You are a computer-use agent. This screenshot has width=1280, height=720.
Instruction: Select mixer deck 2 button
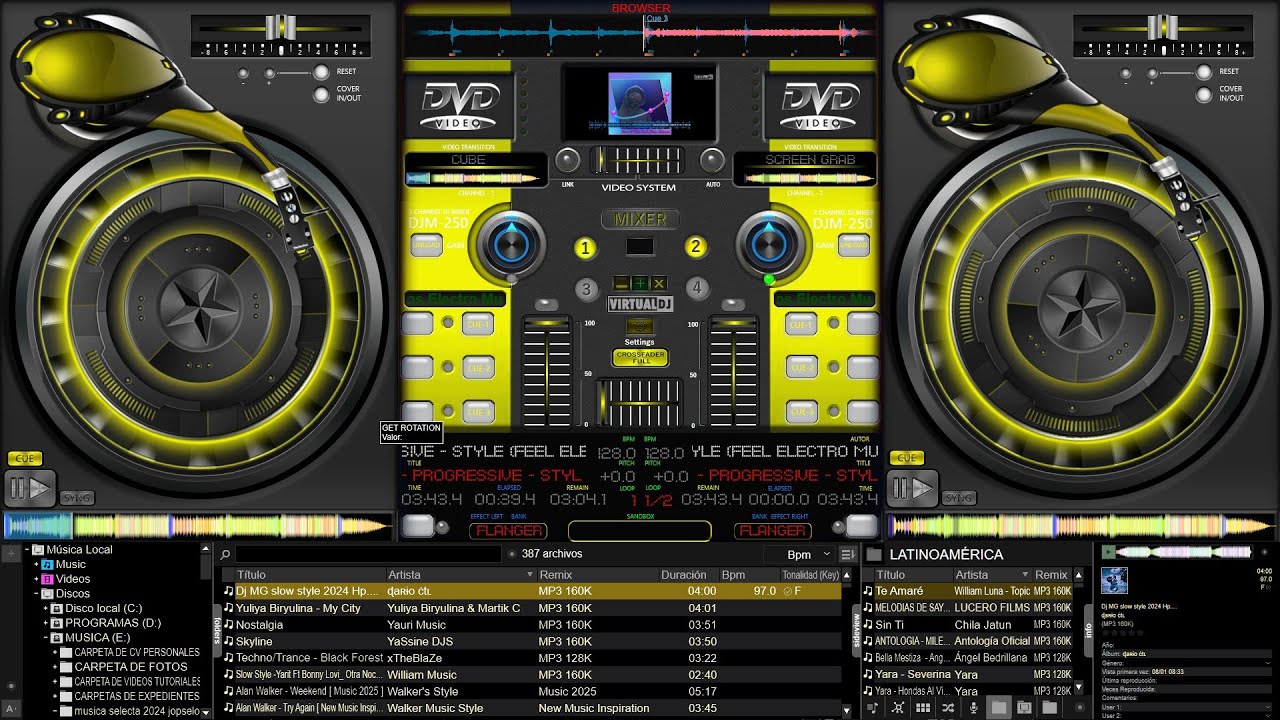click(x=695, y=247)
